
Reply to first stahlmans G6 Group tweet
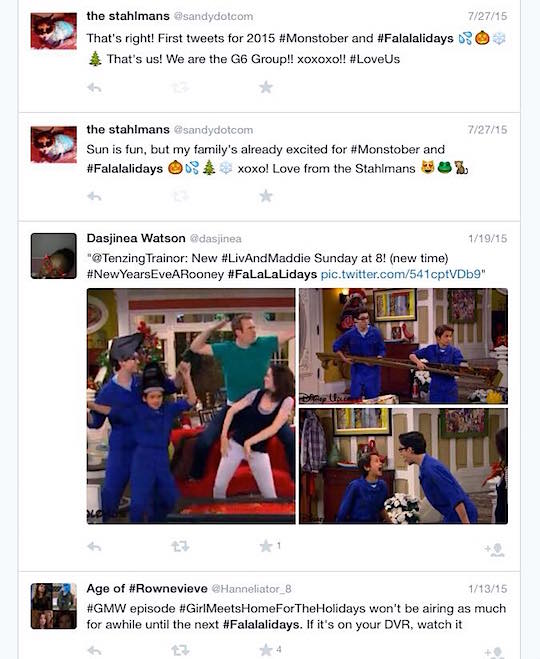tap(94, 87)
